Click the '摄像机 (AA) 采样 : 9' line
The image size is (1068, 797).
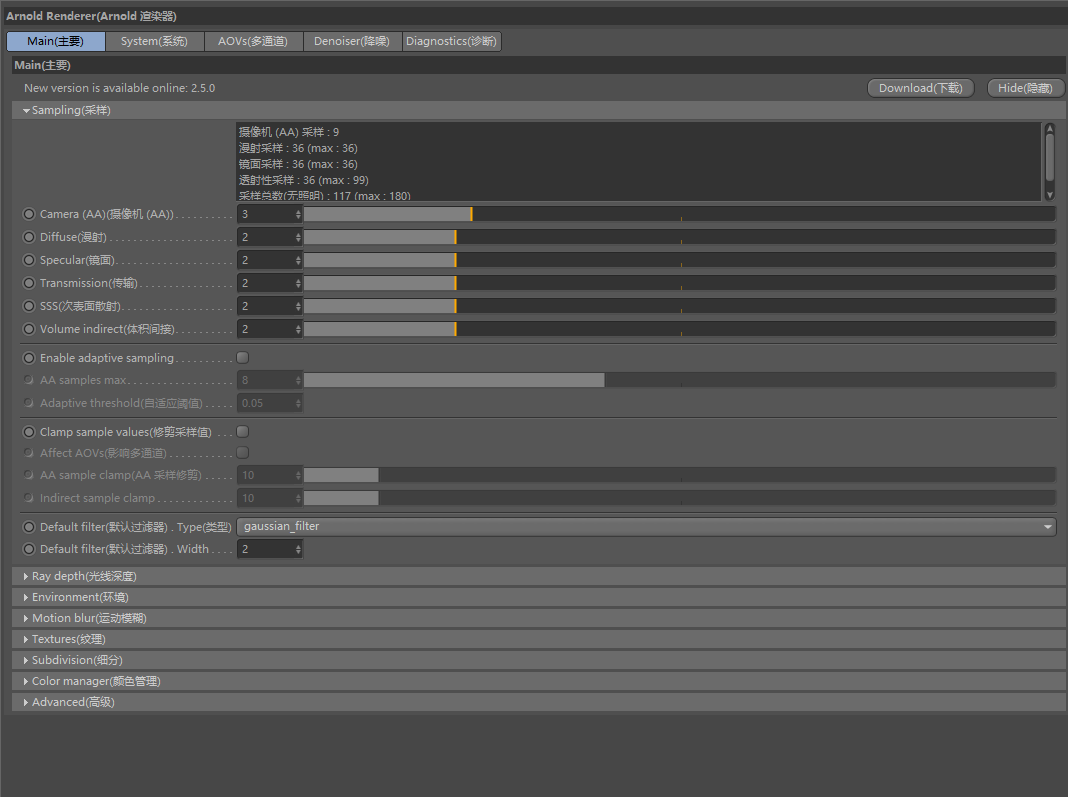(x=289, y=131)
